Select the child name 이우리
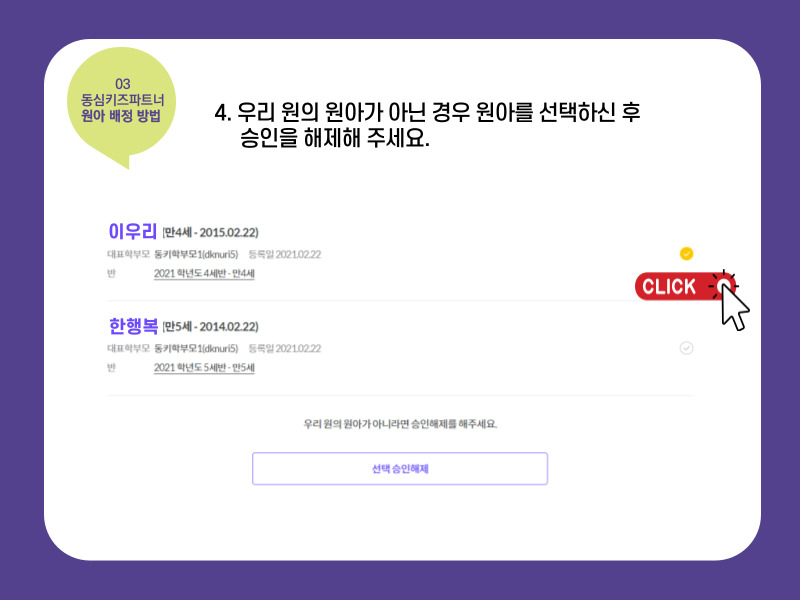The width and height of the screenshot is (800, 600). point(132,231)
